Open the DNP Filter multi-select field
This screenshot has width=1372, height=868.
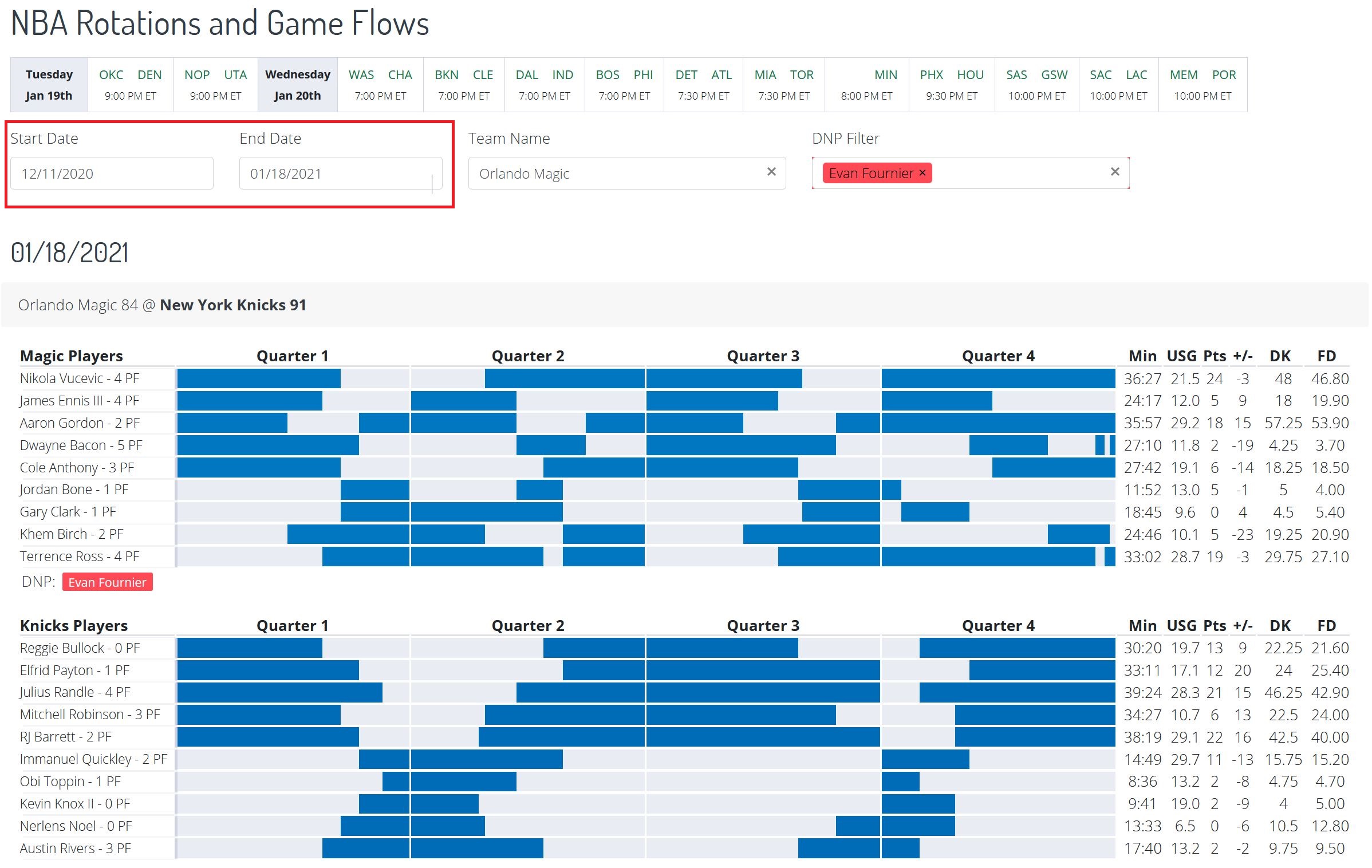point(971,173)
